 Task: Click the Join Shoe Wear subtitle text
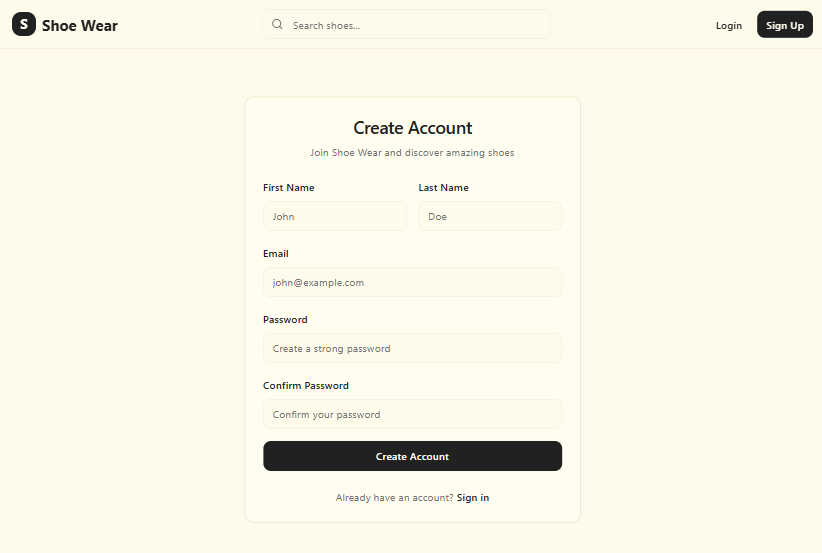click(412, 153)
